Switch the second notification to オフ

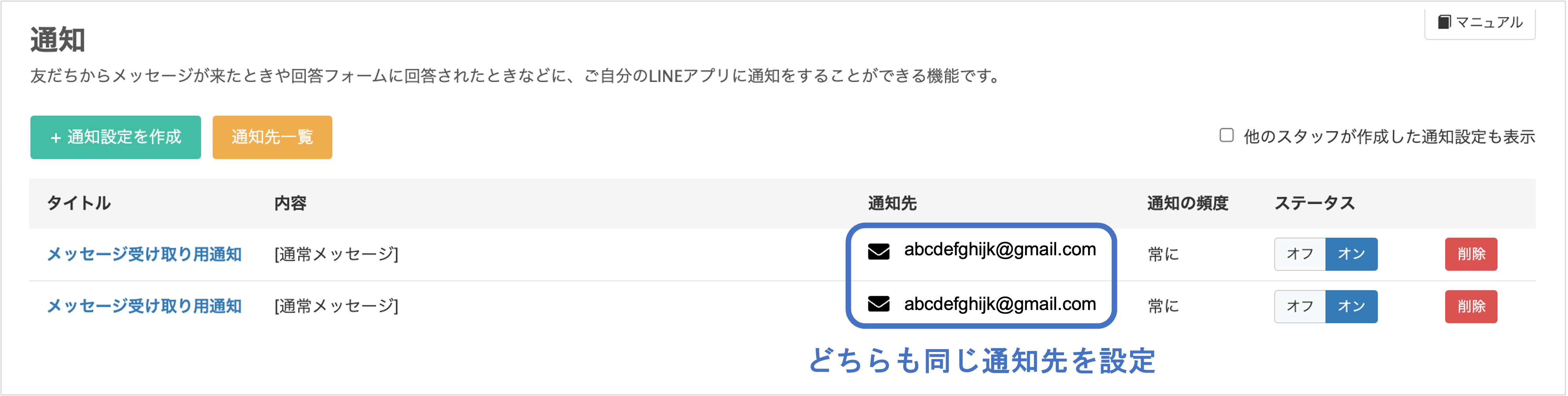(1300, 306)
